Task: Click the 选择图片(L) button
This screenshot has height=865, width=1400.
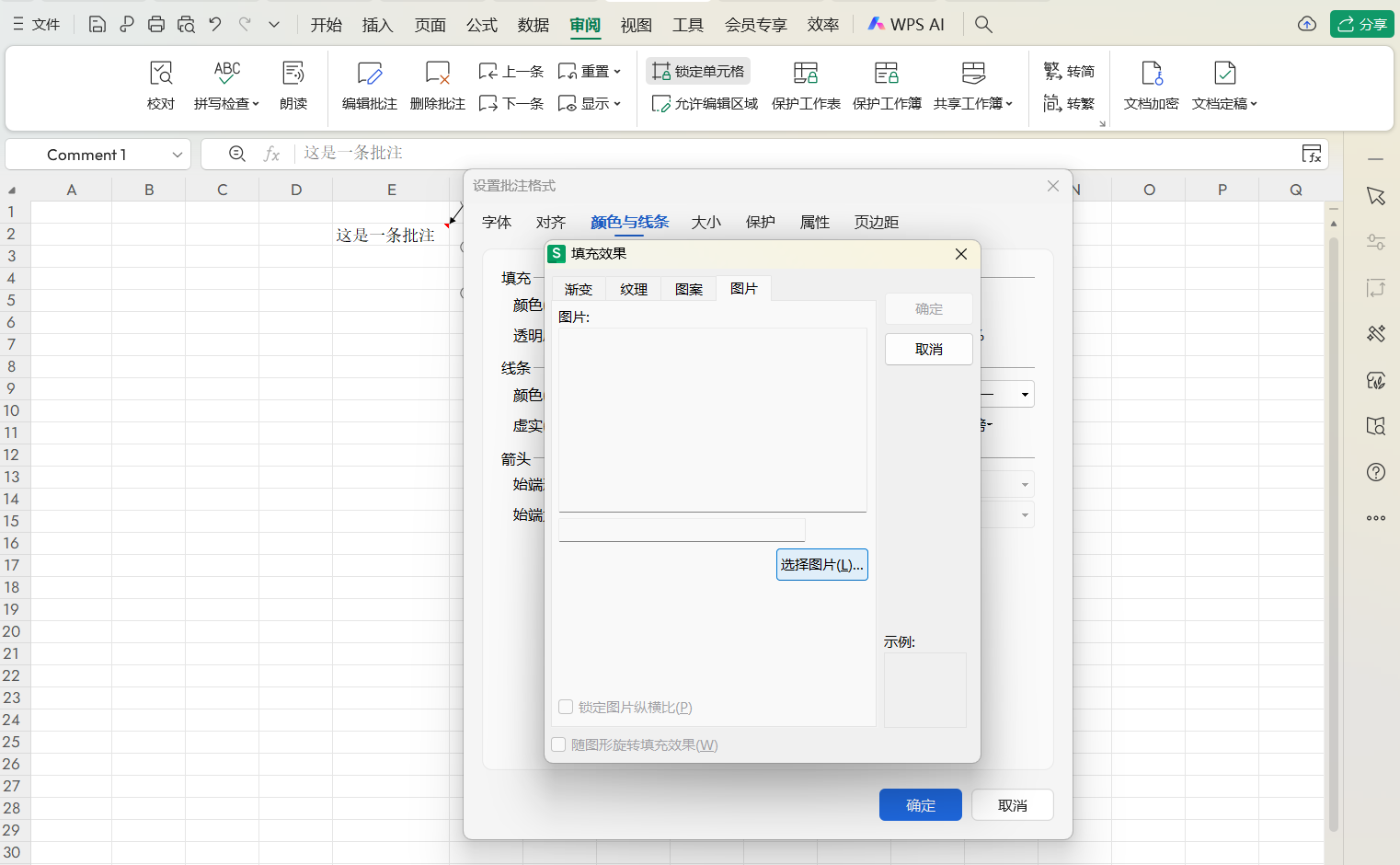Action: coord(821,564)
